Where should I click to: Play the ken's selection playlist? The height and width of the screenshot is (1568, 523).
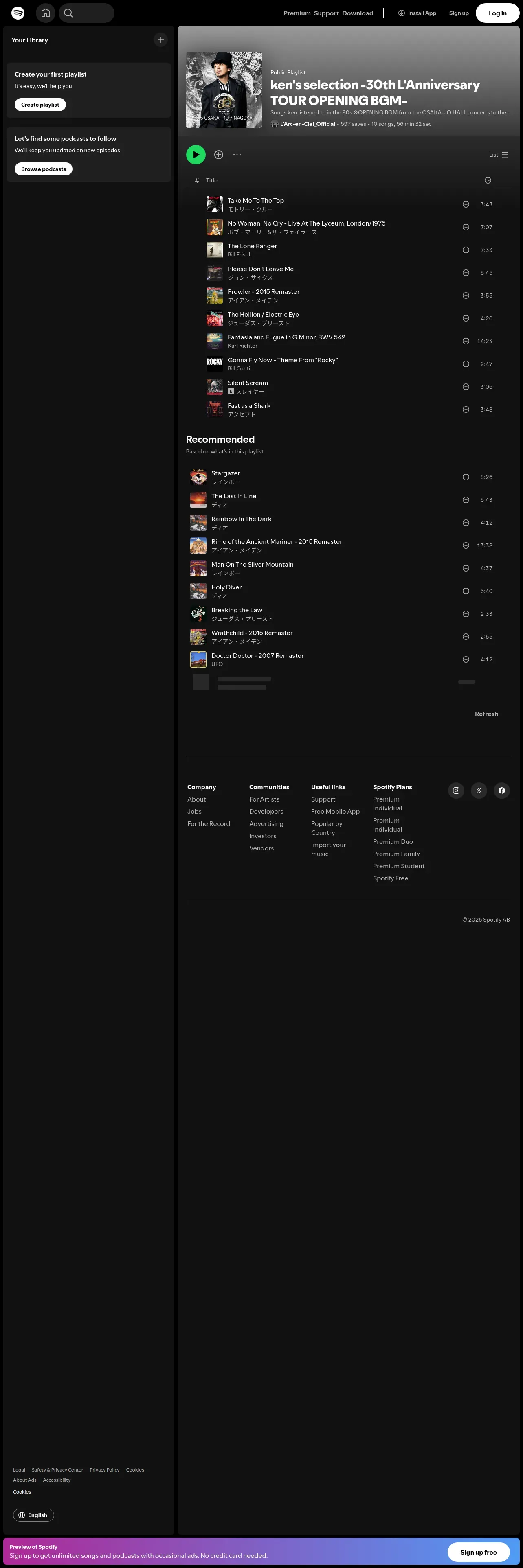(196, 155)
